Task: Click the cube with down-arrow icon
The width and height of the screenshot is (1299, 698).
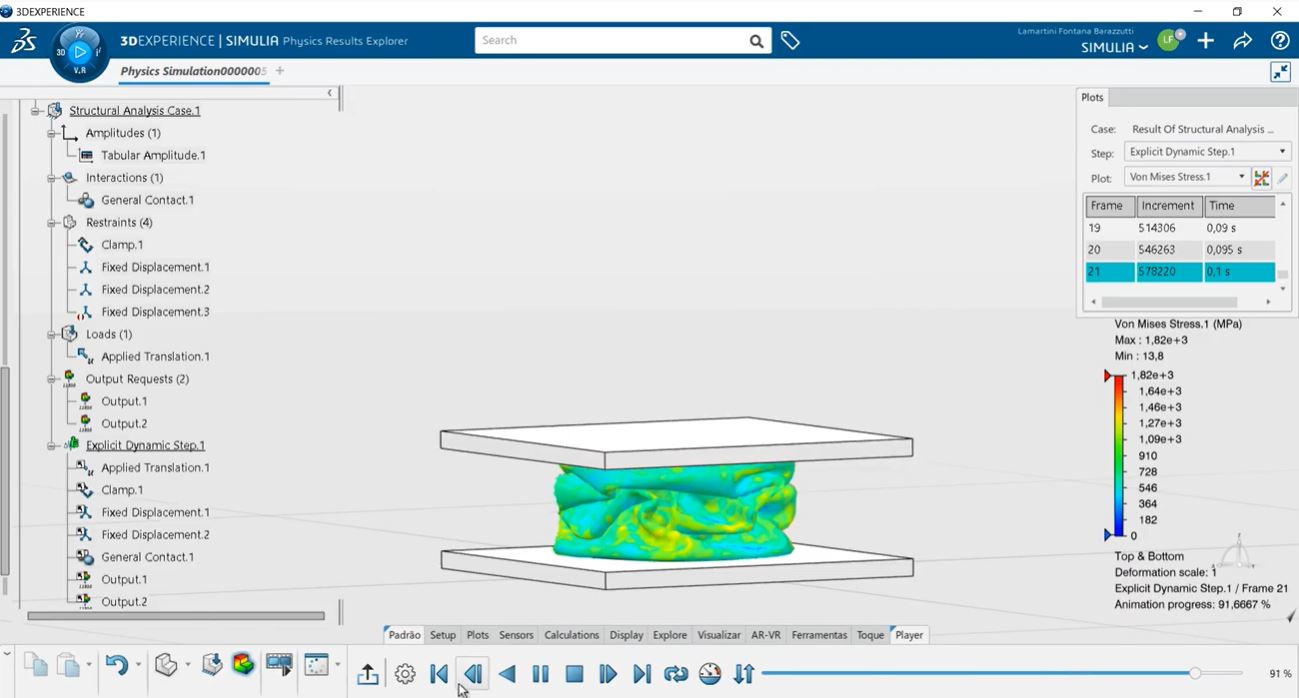Action: click(212, 665)
